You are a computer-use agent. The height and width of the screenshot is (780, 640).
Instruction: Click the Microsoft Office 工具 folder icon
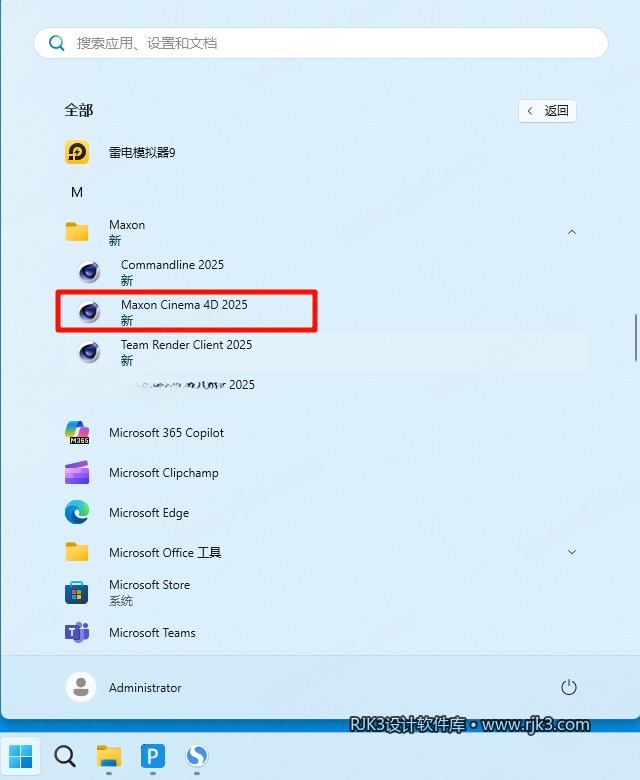click(x=77, y=552)
